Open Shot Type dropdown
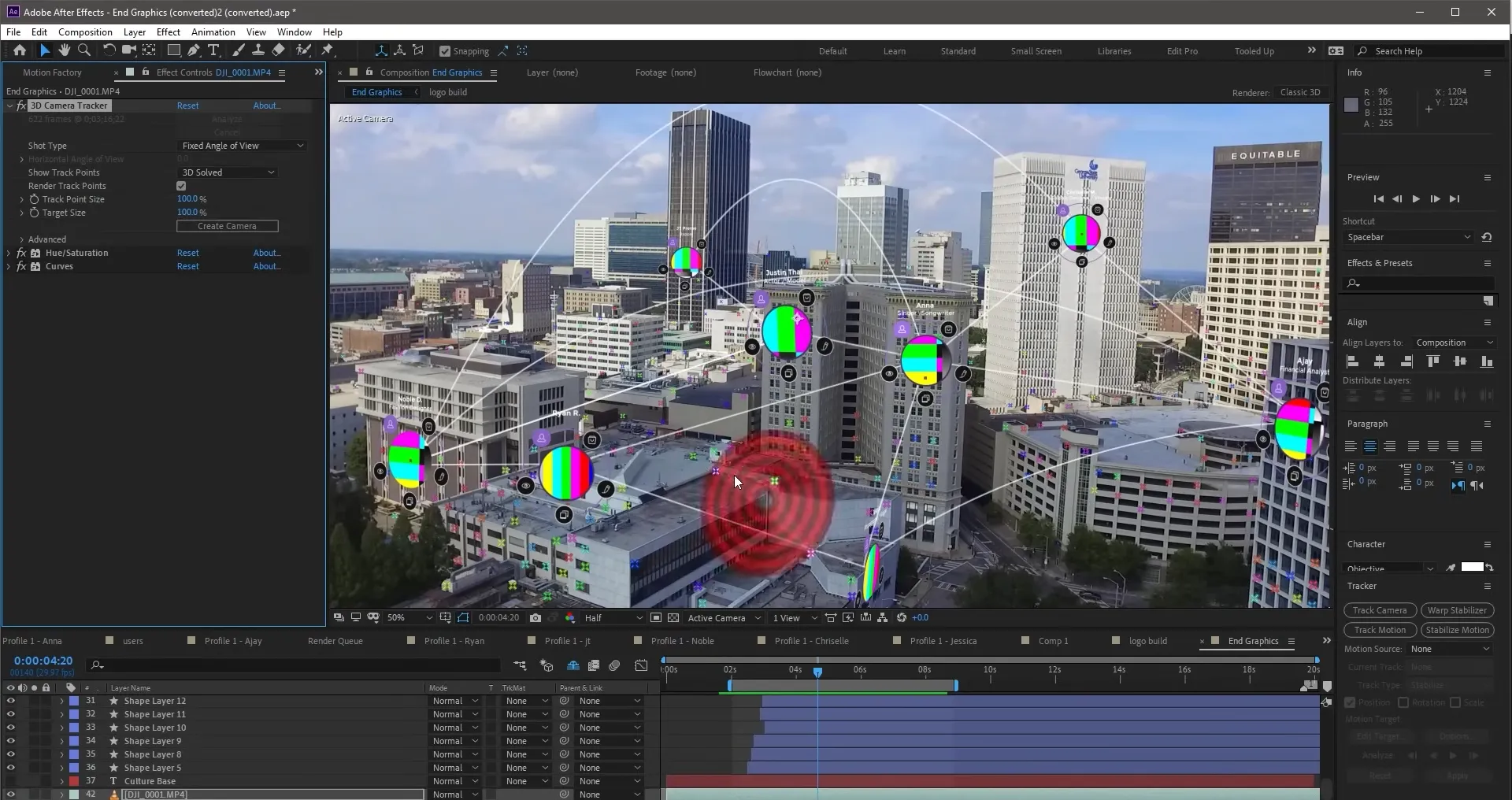Image resolution: width=1512 pixels, height=800 pixels. [242, 146]
